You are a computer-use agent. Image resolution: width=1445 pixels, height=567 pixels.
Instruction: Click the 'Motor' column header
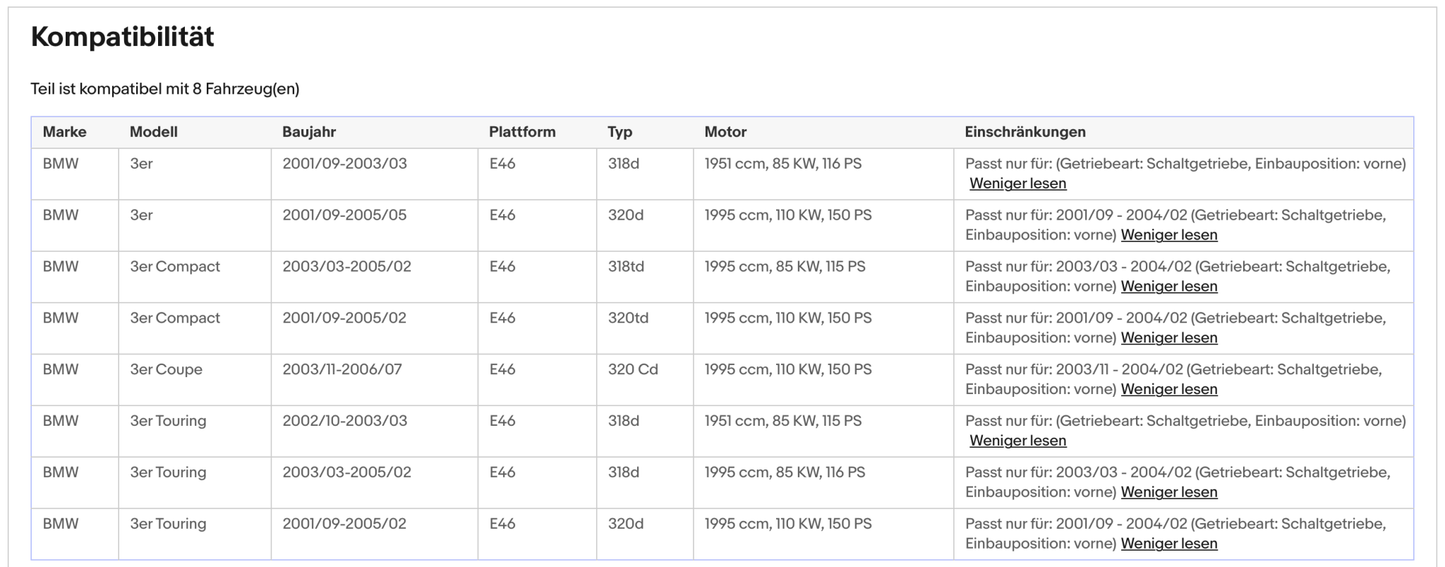coord(725,132)
